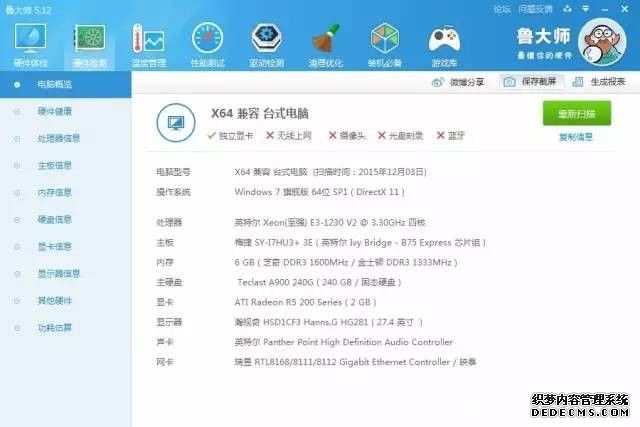Image resolution: width=640 pixels, height=427 pixels.
Task: Click the 6 GB DDR3 memory value
Action: coord(346,262)
